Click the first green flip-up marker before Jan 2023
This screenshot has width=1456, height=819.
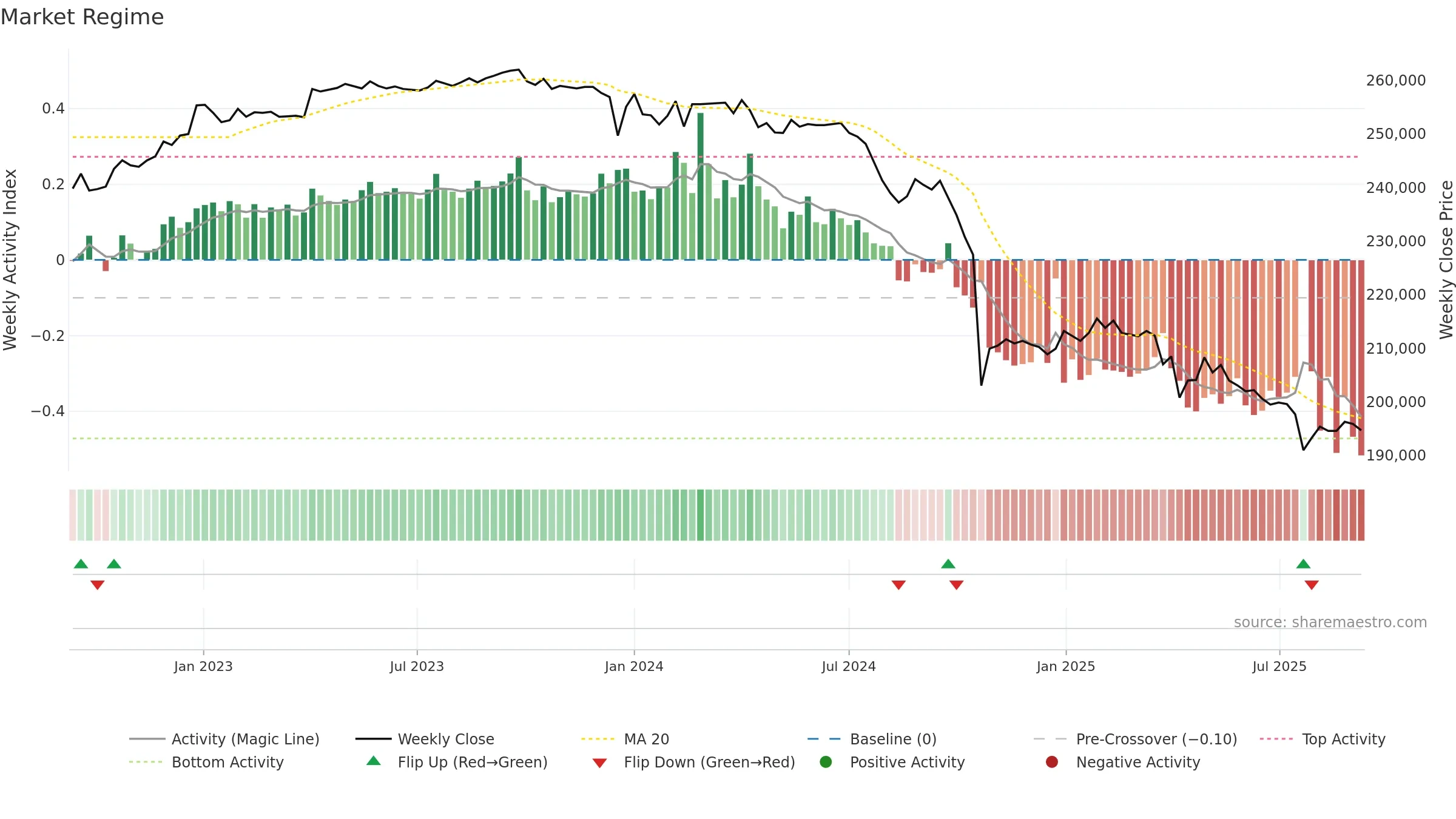point(81,564)
